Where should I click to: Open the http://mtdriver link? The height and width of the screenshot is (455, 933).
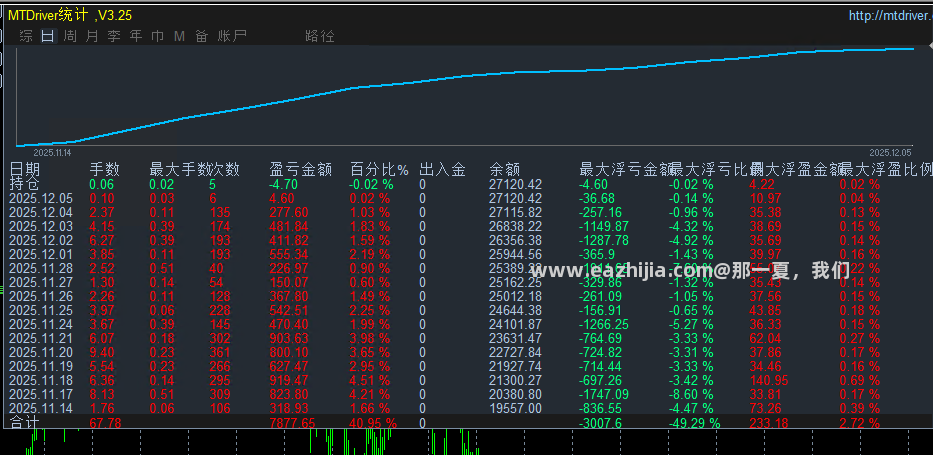click(x=890, y=15)
